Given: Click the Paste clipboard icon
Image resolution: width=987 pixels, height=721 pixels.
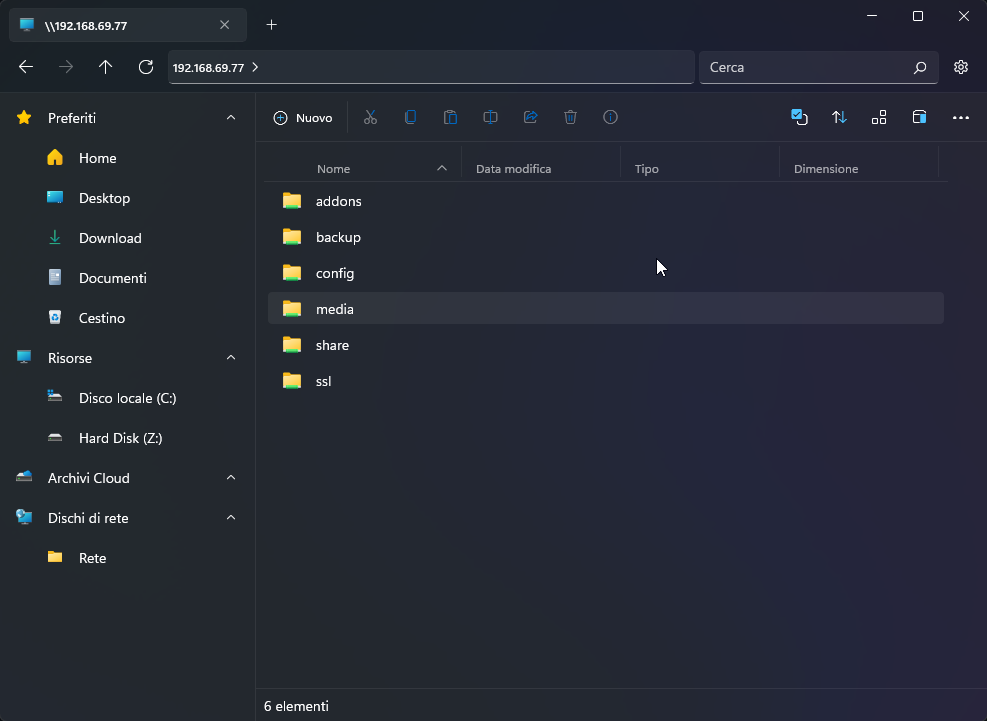Looking at the screenshot, I should [450, 117].
